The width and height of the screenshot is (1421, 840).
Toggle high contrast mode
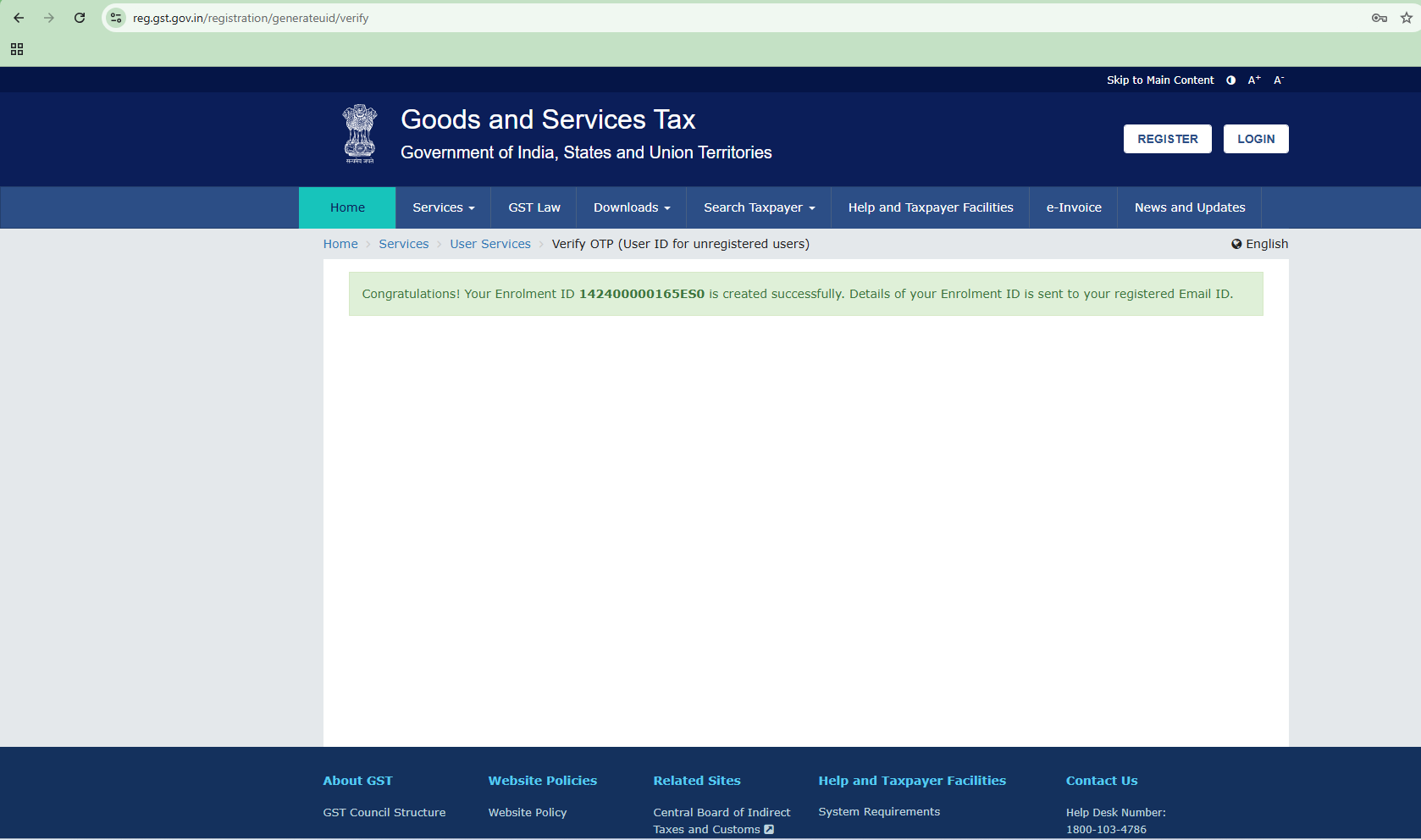coord(1230,80)
